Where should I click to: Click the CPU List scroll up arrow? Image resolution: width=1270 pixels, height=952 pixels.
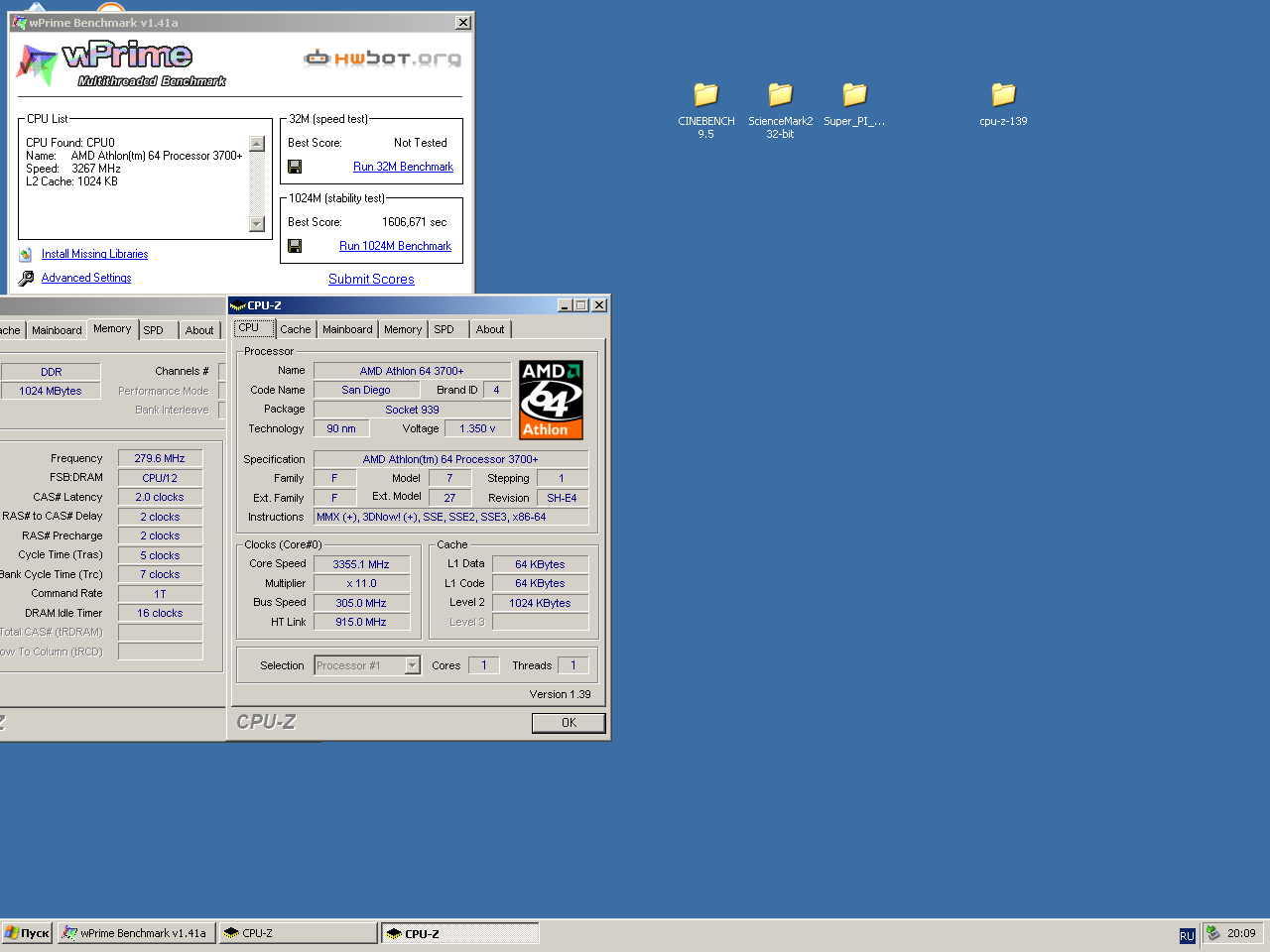tap(257, 144)
